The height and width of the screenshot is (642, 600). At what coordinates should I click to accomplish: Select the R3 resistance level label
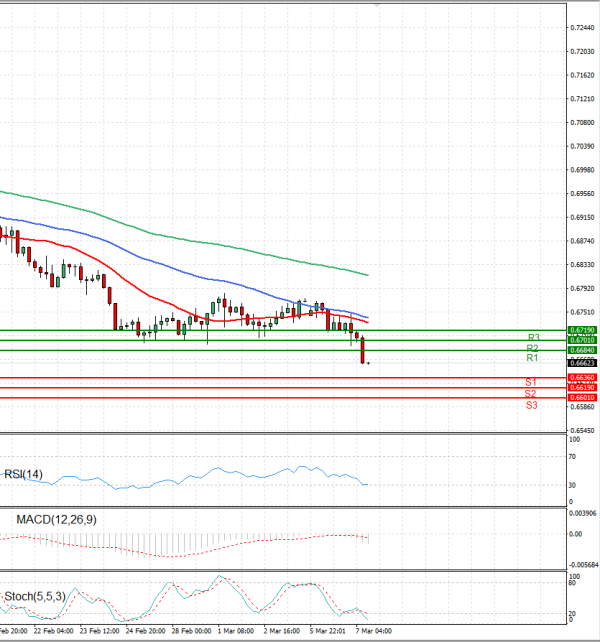pyautogui.click(x=534, y=337)
